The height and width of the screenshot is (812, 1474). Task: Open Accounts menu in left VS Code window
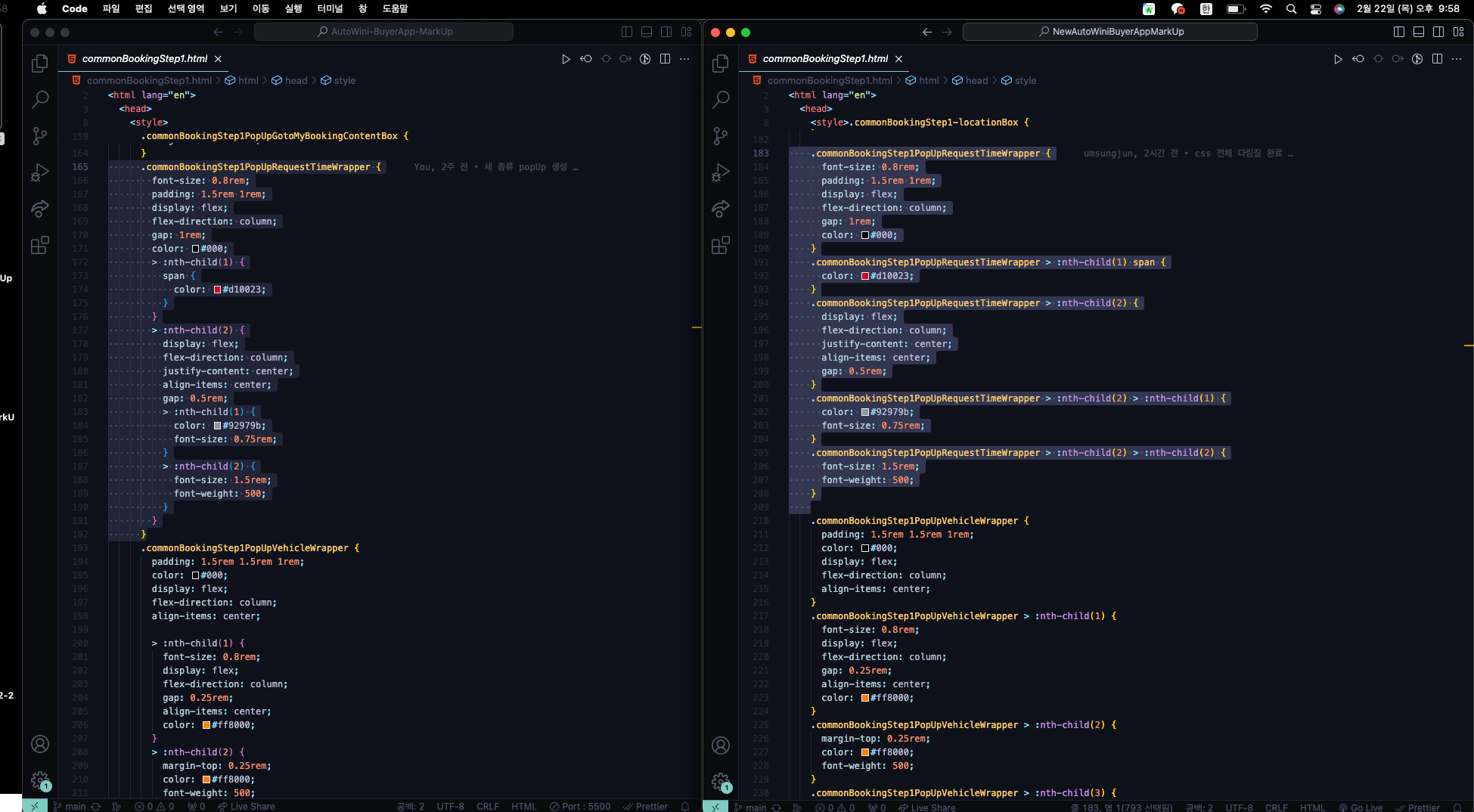[40, 744]
